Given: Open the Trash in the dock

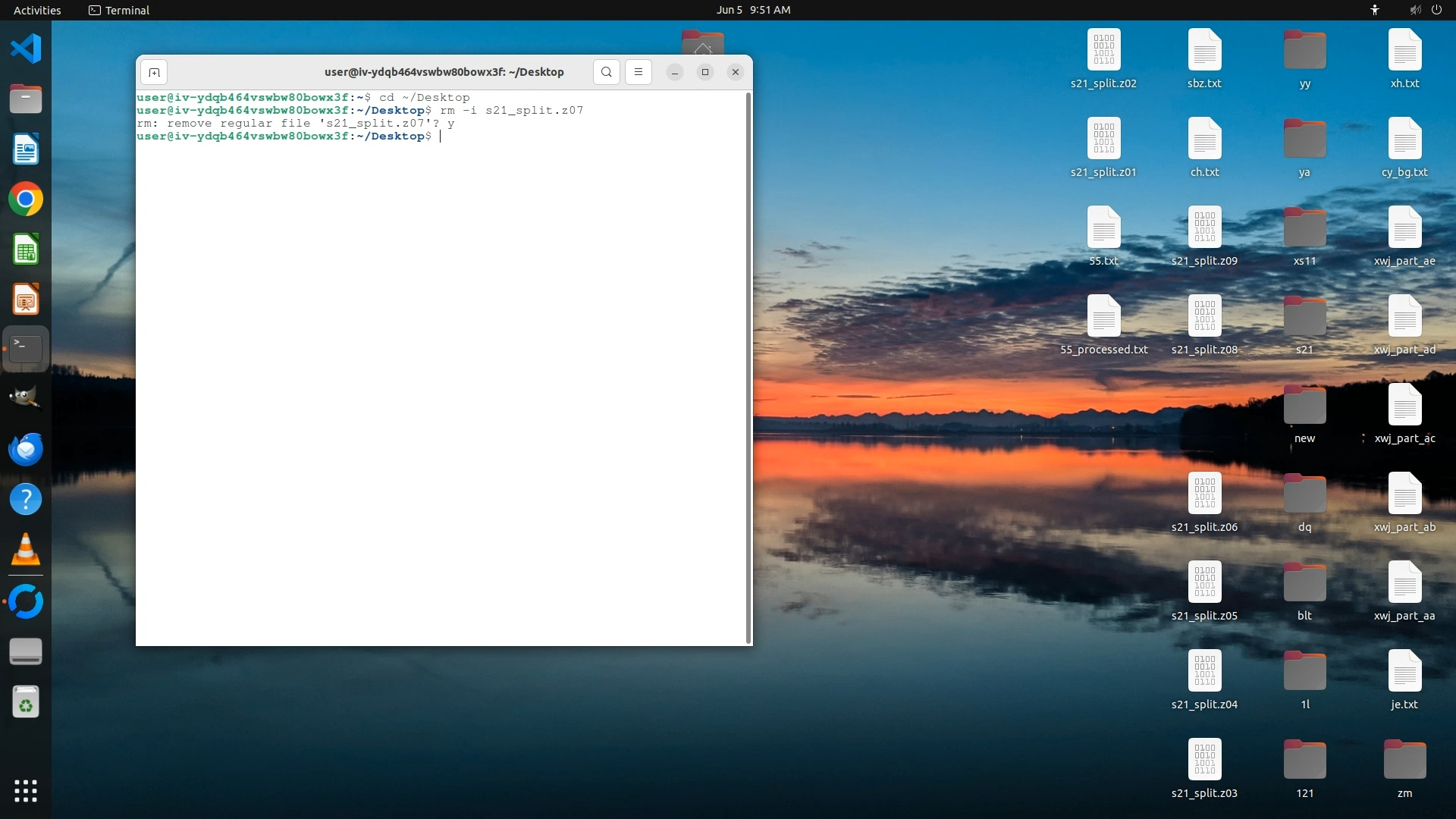Looking at the screenshot, I should (26, 702).
